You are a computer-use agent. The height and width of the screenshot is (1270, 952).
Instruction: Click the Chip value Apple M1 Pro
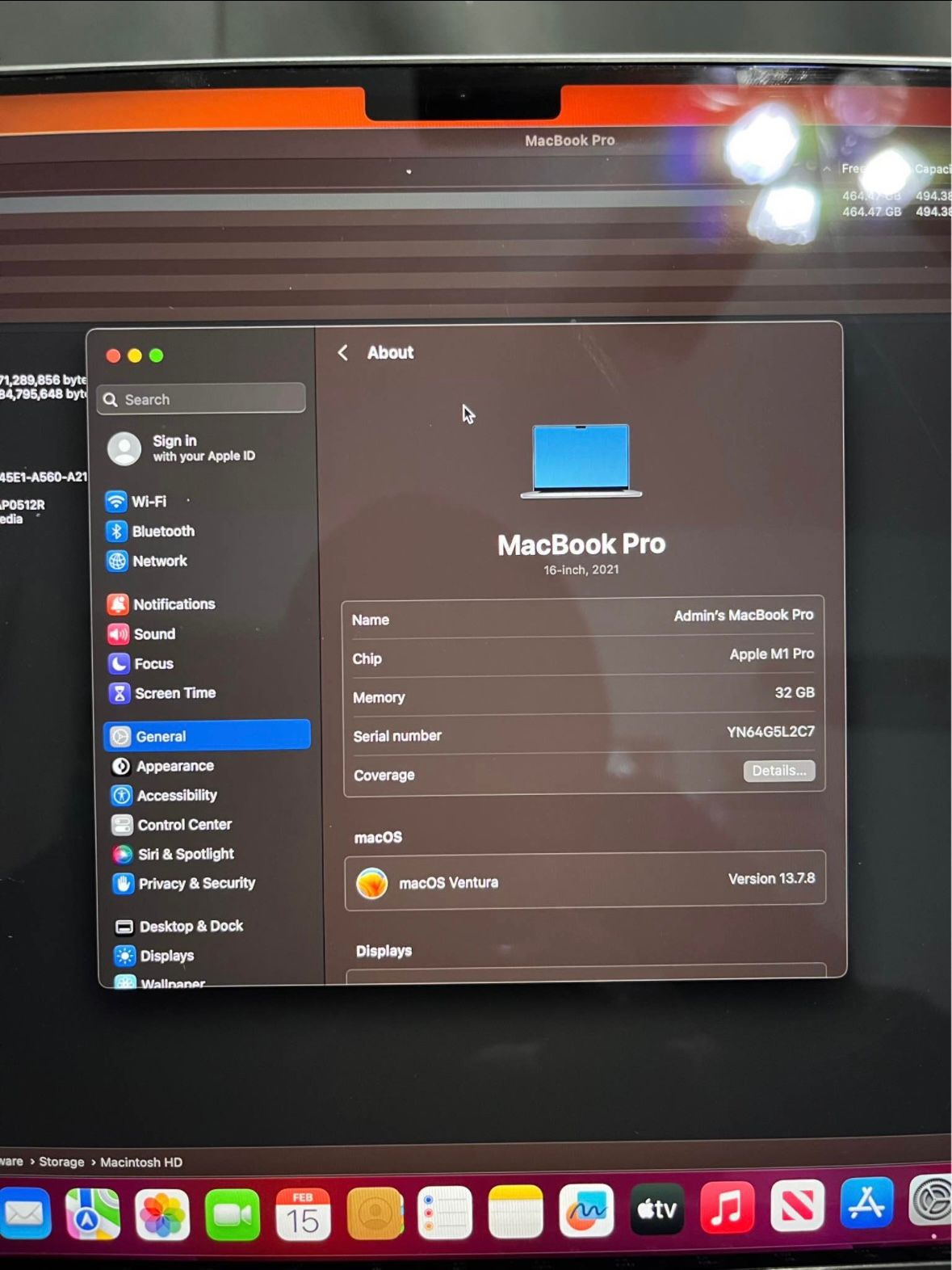point(772,654)
